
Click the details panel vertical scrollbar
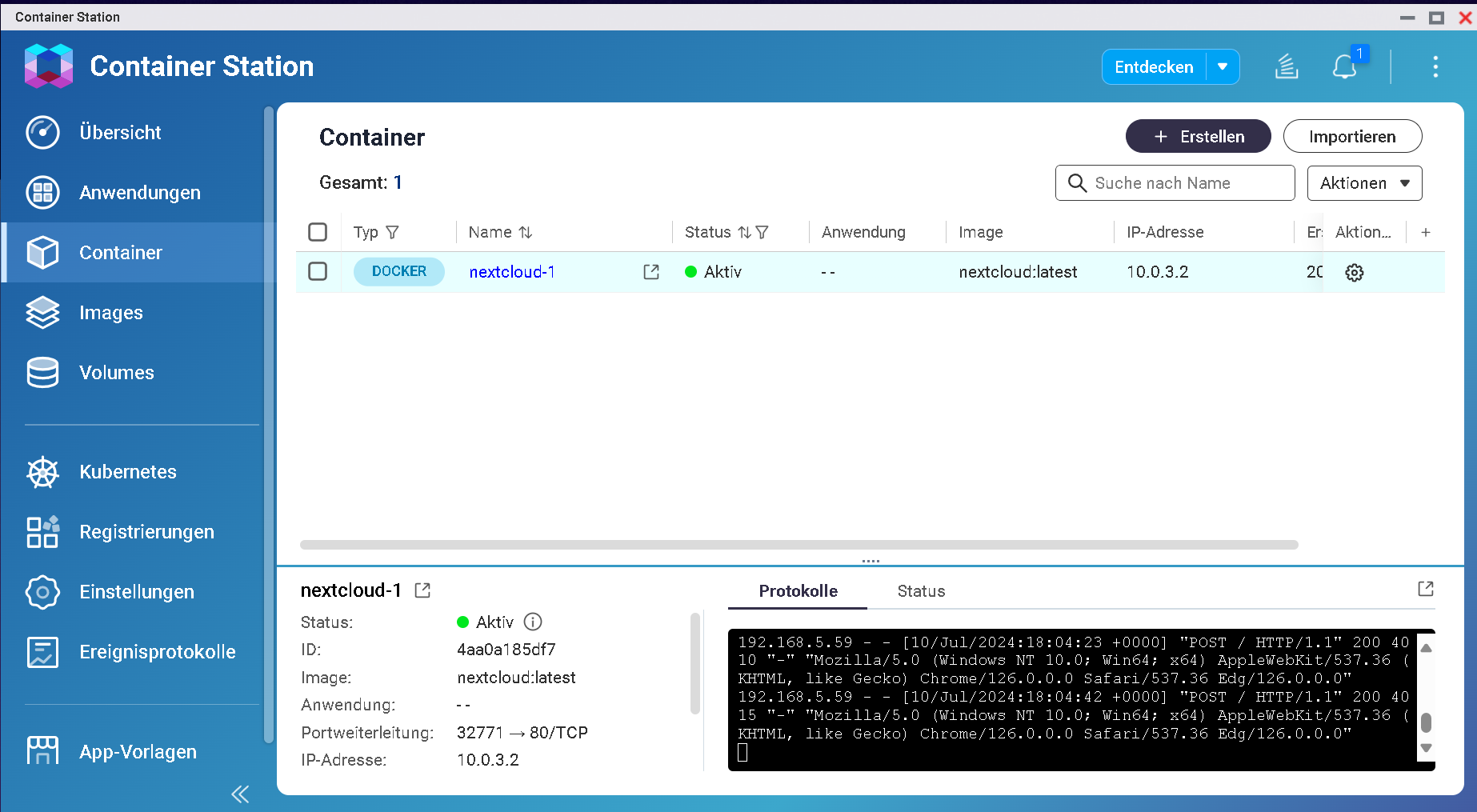pos(694,663)
